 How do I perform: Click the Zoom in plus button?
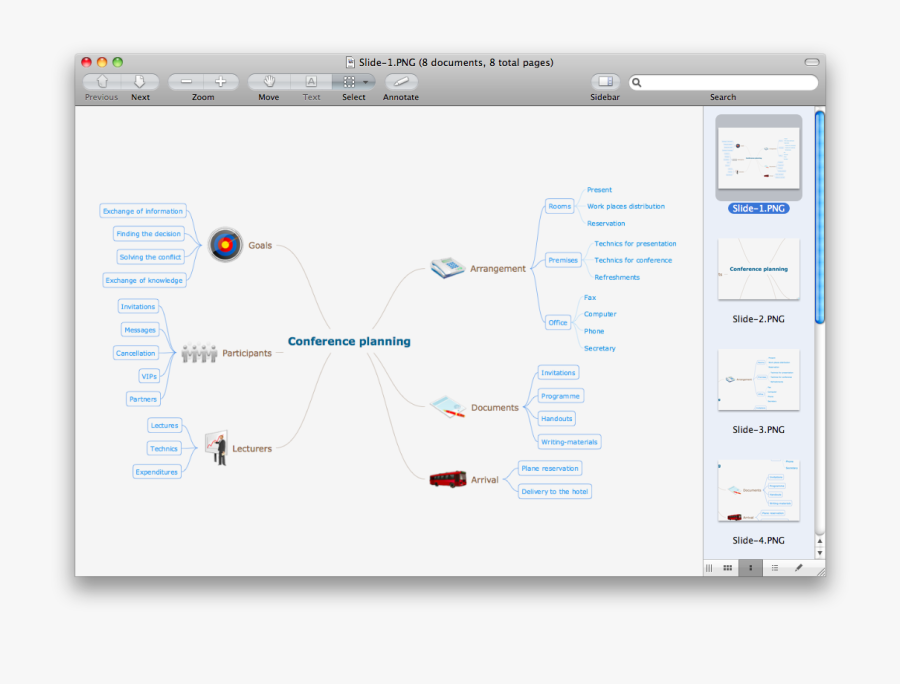tap(221, 82)
